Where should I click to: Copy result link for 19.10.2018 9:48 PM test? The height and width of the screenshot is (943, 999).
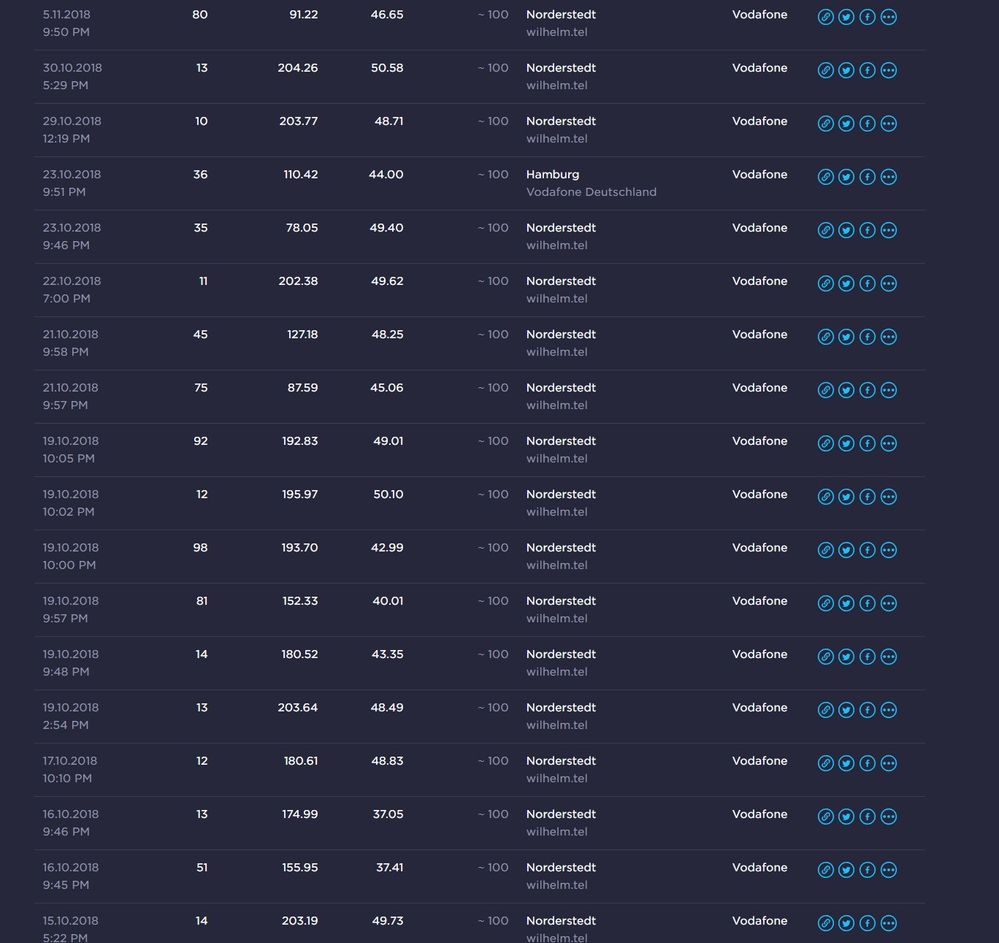[x=826, y=657]
